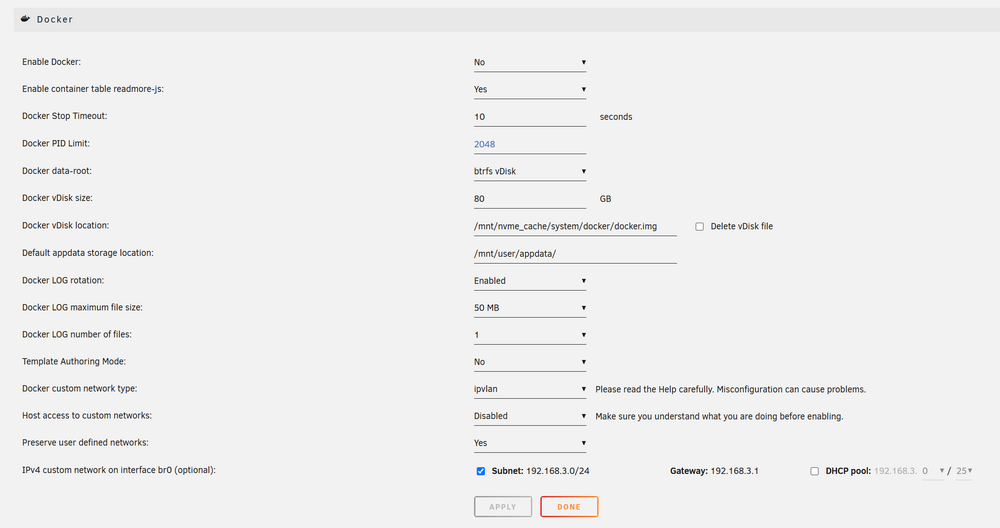
Task: Open Docker LOG number of files dropdown
Action: click(529, 335)
